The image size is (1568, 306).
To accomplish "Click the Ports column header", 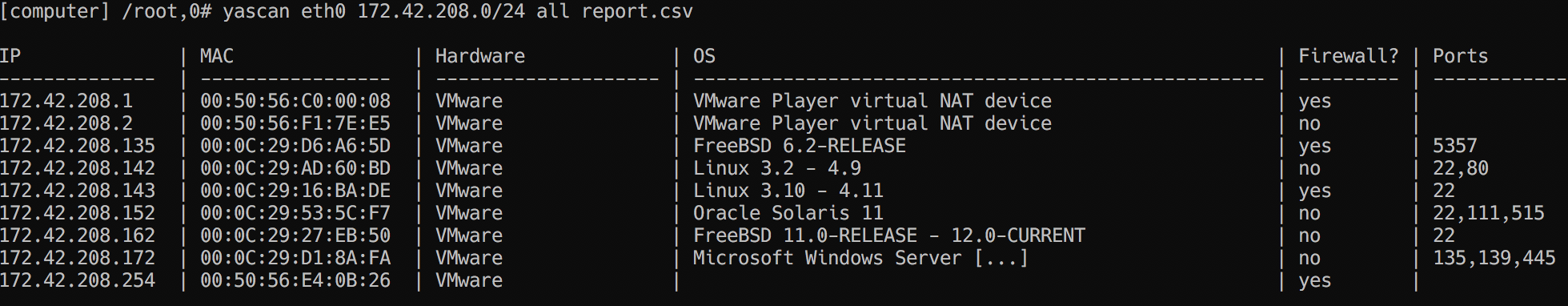I will click(x=1461, y=56).
